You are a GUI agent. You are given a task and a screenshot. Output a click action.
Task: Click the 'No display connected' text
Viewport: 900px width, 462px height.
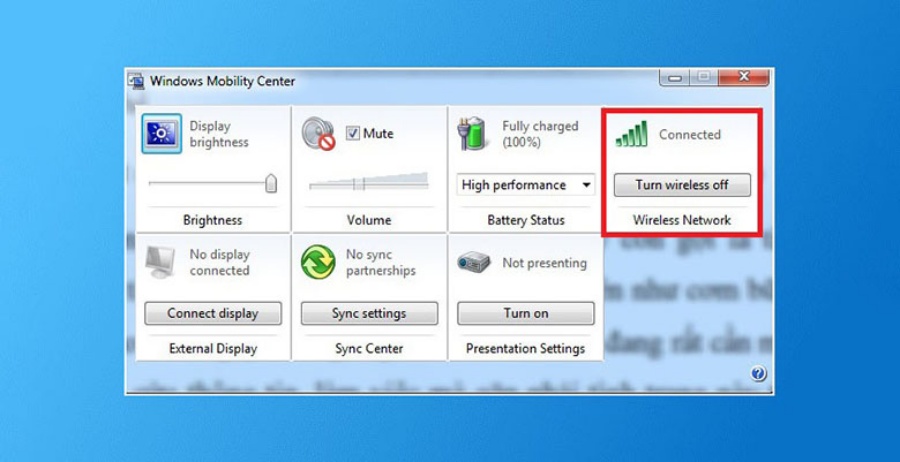click(x=220, y=262)
